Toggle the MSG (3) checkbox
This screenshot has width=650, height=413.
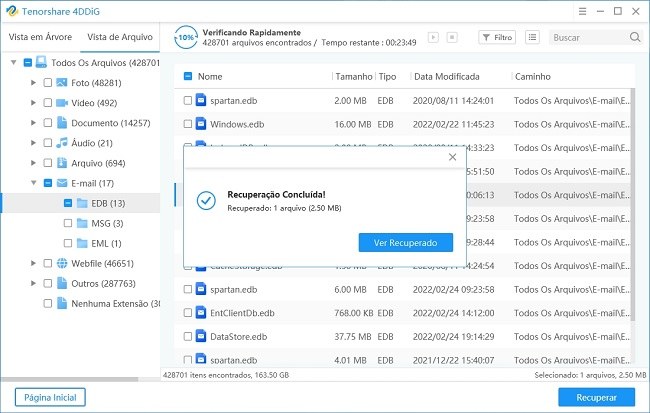68,223
